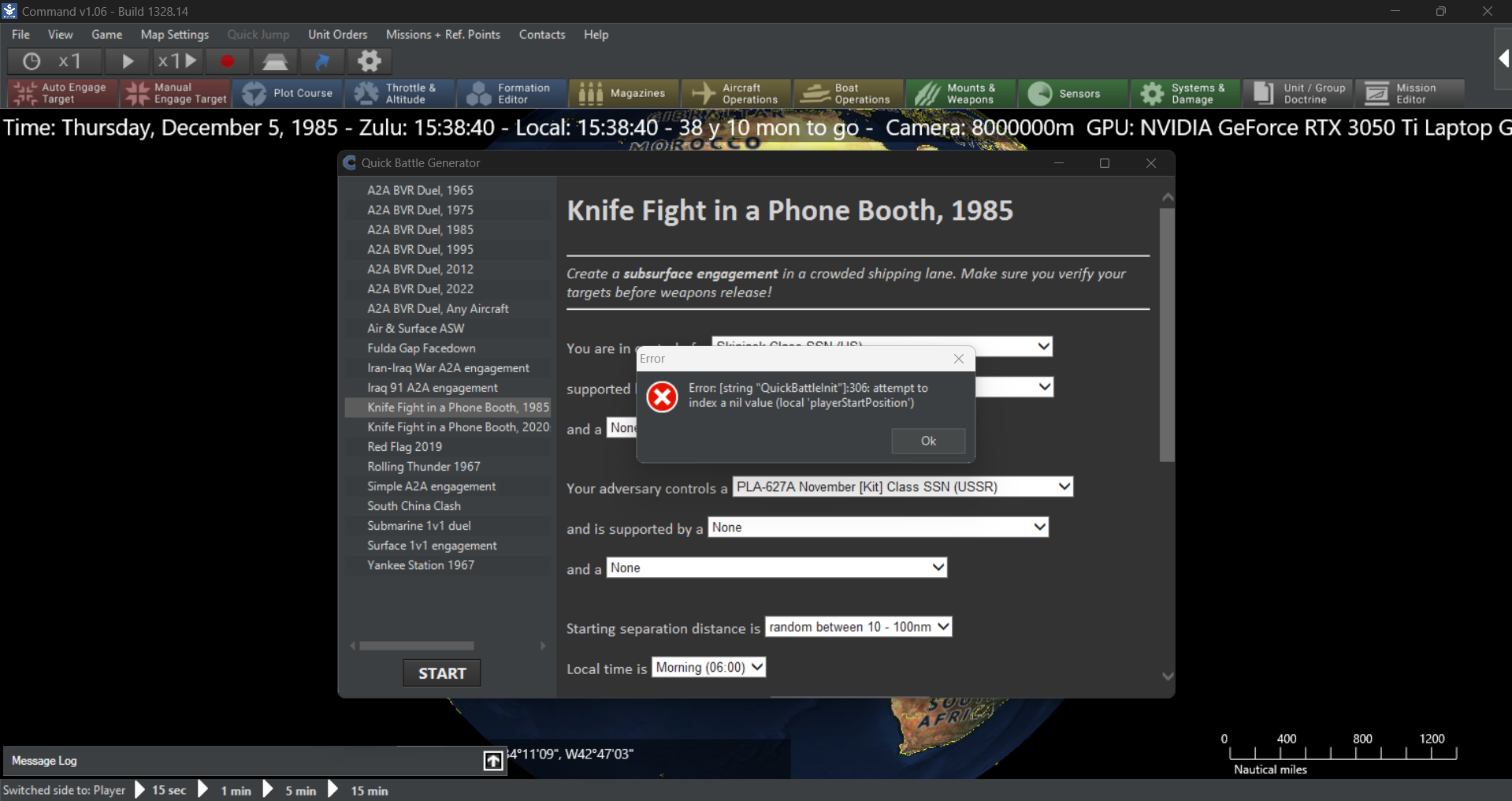Open the Mission Editor

tap(1410, 93)
